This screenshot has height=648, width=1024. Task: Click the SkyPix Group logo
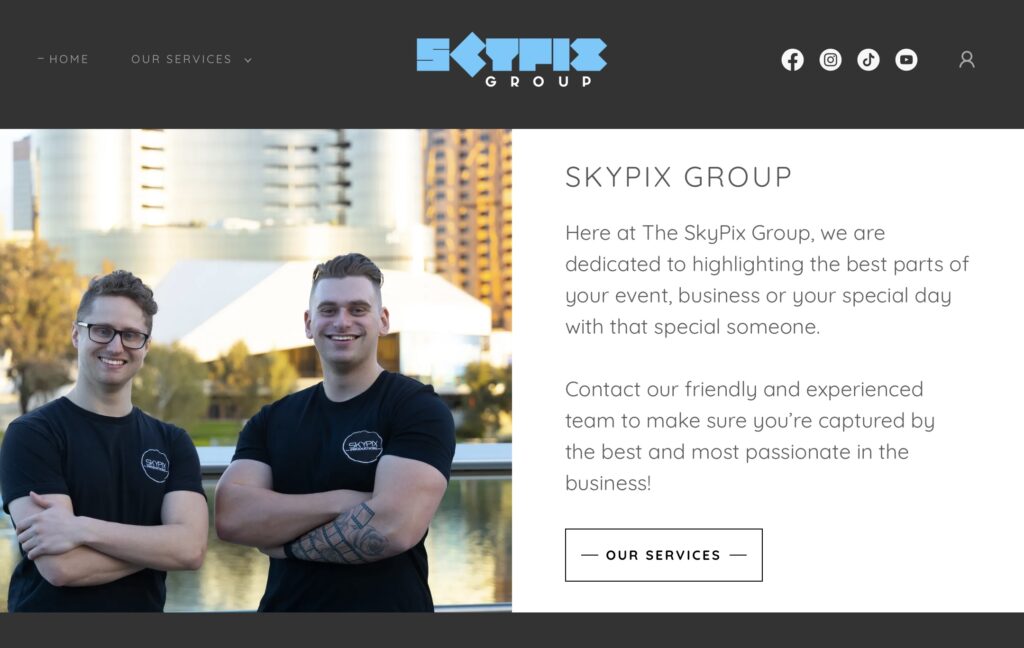tap(511, 61)
